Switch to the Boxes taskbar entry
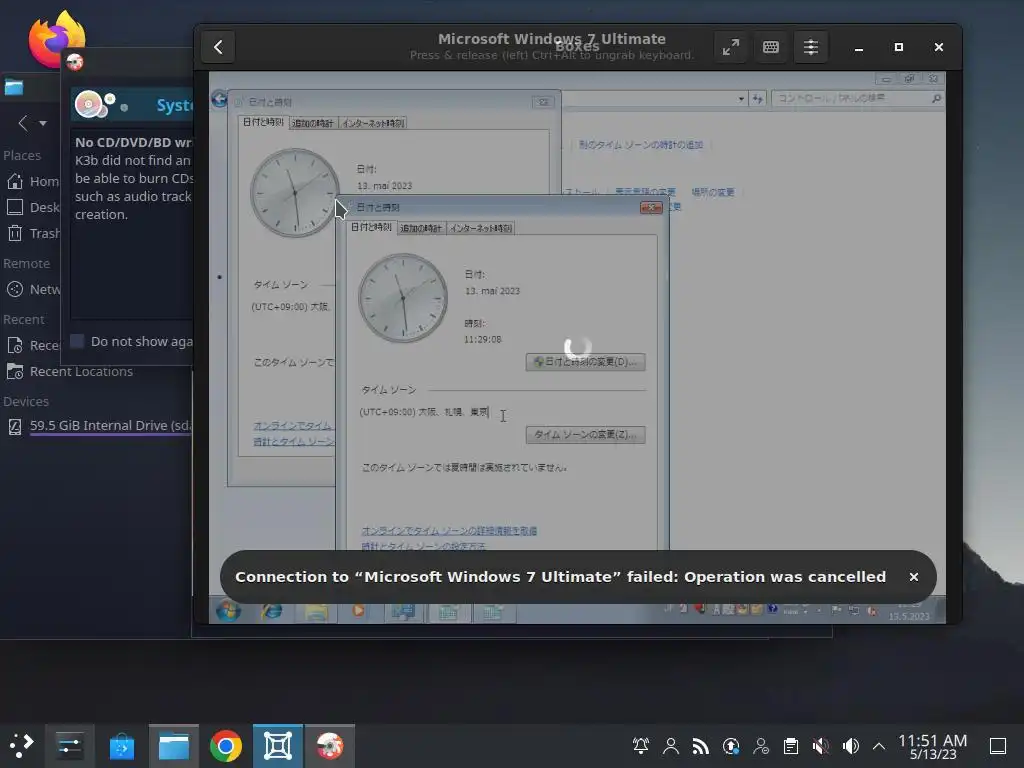Screen dimensions: 1024x768 click(278, 746)
